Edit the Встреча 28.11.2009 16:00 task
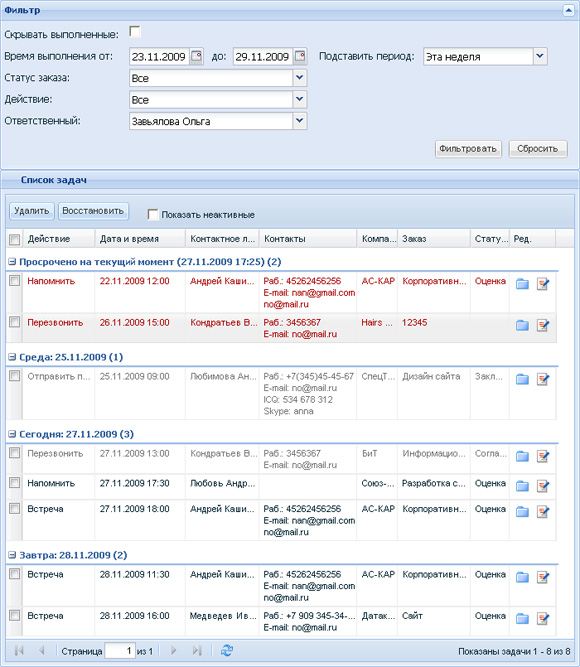 [x=543, y=619]
